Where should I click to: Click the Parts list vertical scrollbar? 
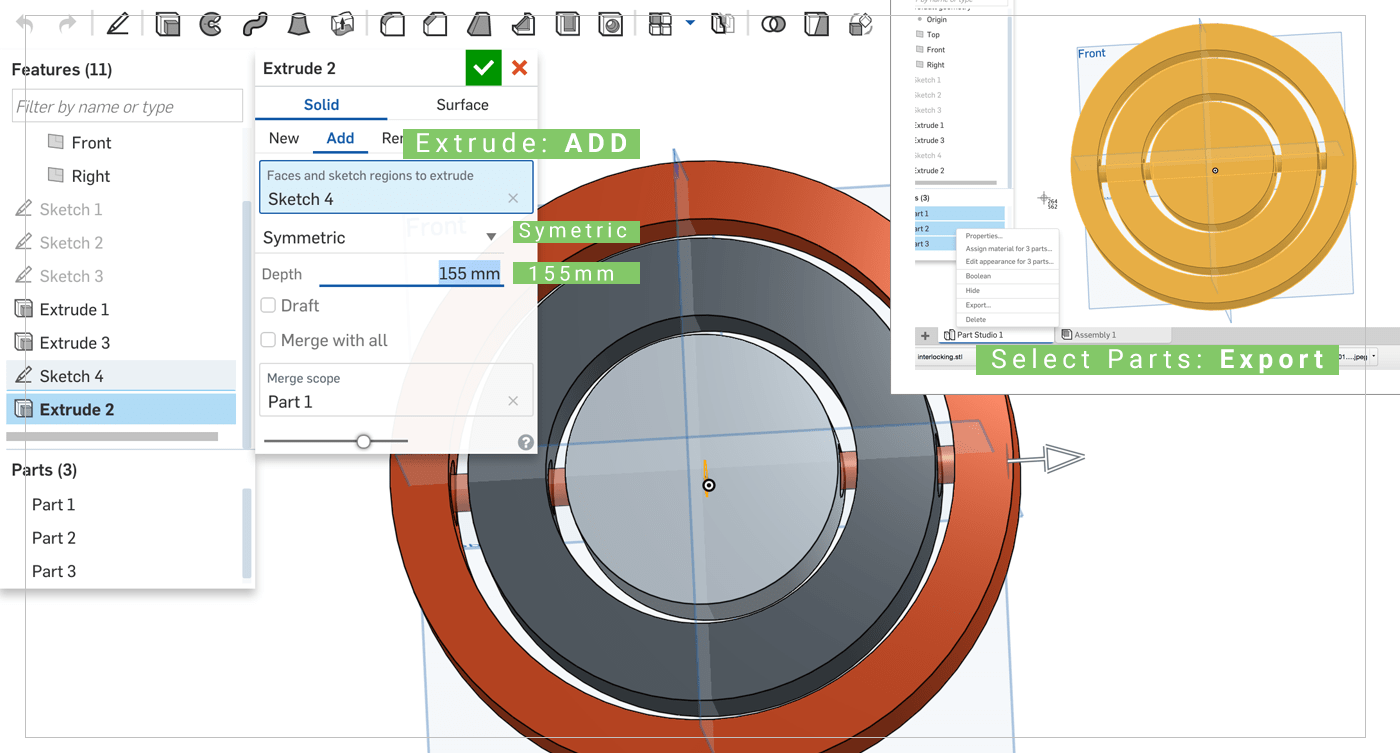(247, 534)
